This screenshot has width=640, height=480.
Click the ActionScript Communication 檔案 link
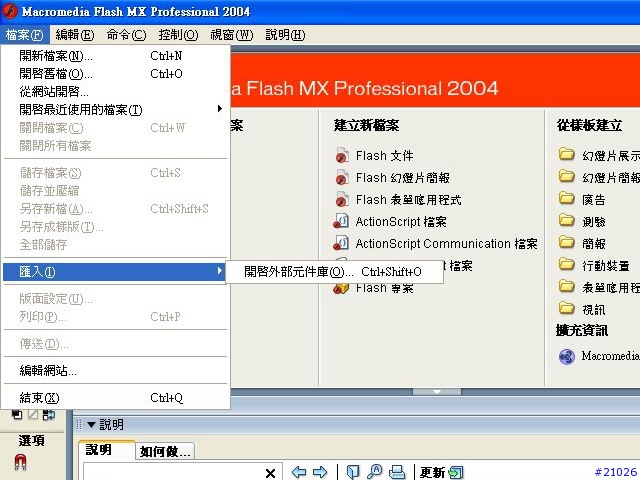coord(447,244)
